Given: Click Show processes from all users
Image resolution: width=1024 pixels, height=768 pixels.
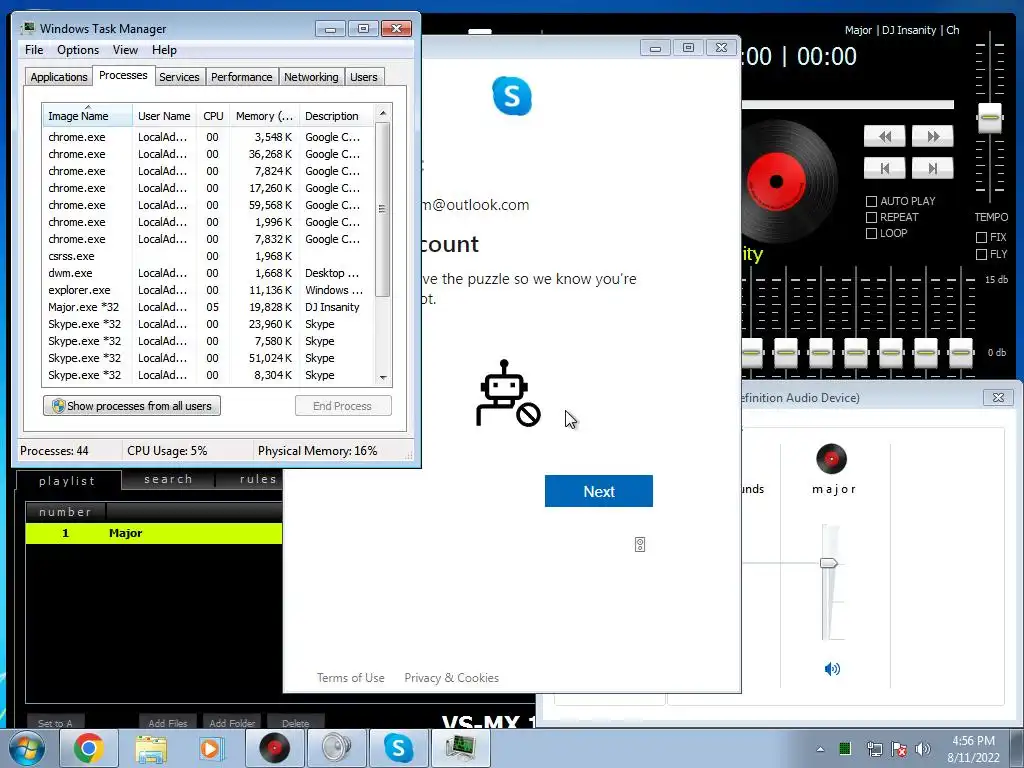Looking at the screenshot, I should pyautogui.click(x=132, y=406).
